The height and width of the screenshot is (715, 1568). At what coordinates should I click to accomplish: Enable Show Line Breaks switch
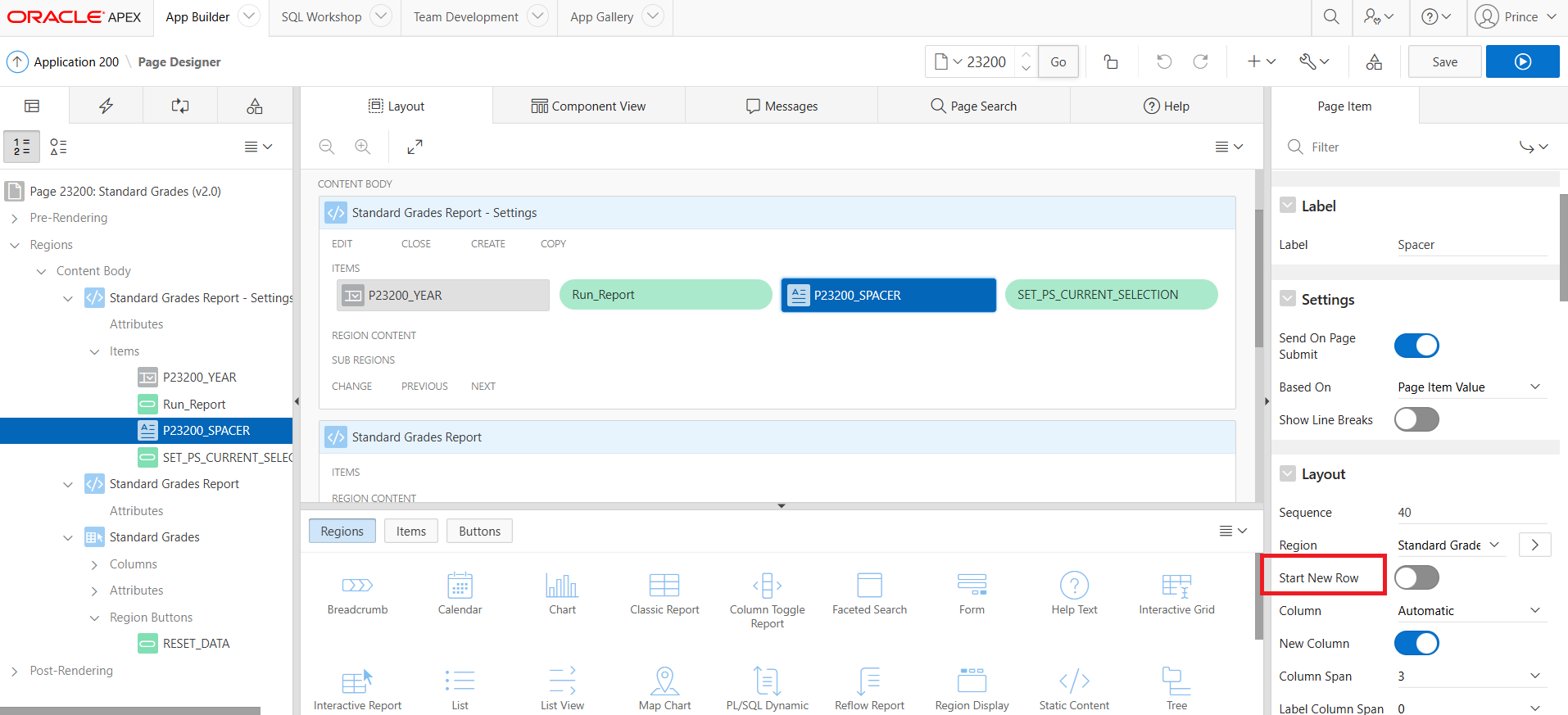pyautogui.click(x=1416, y=420)
